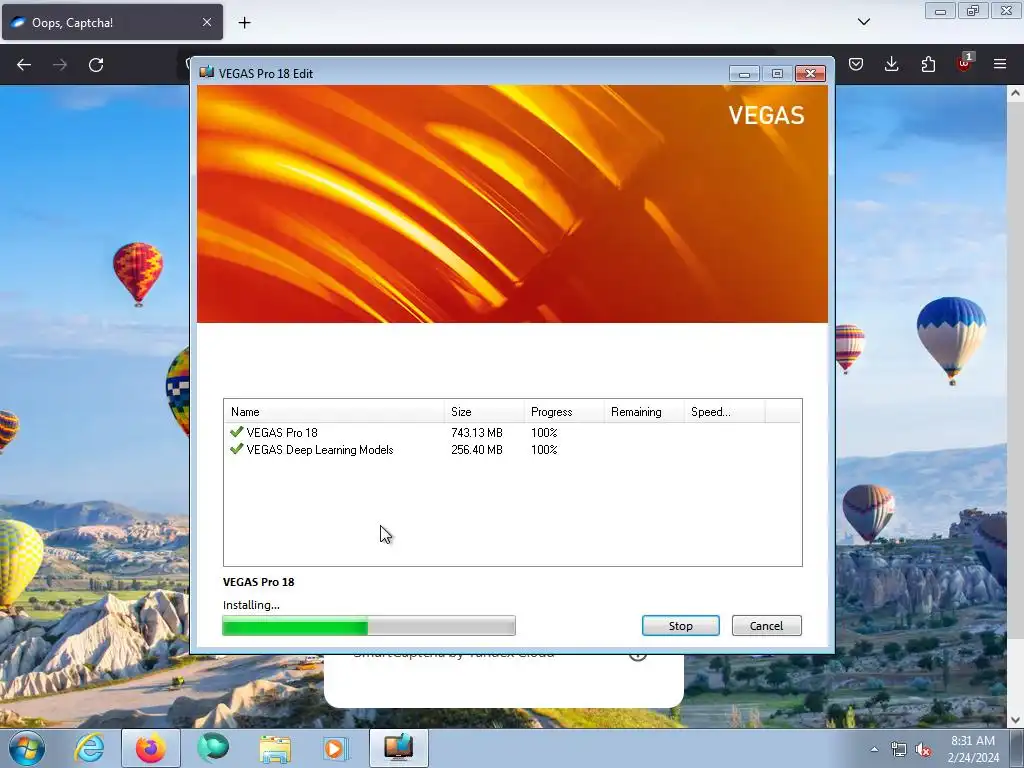Show hidden system tray icons

point(874,749)
